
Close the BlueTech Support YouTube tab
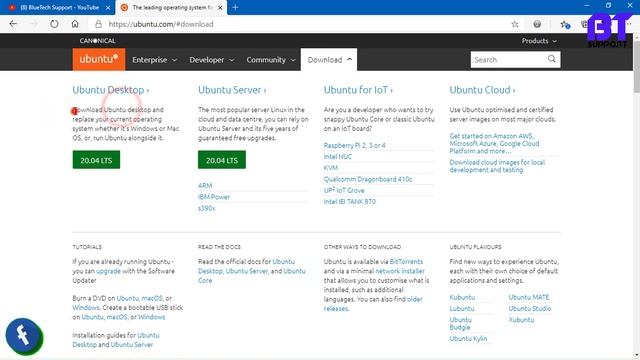point(108,7)
